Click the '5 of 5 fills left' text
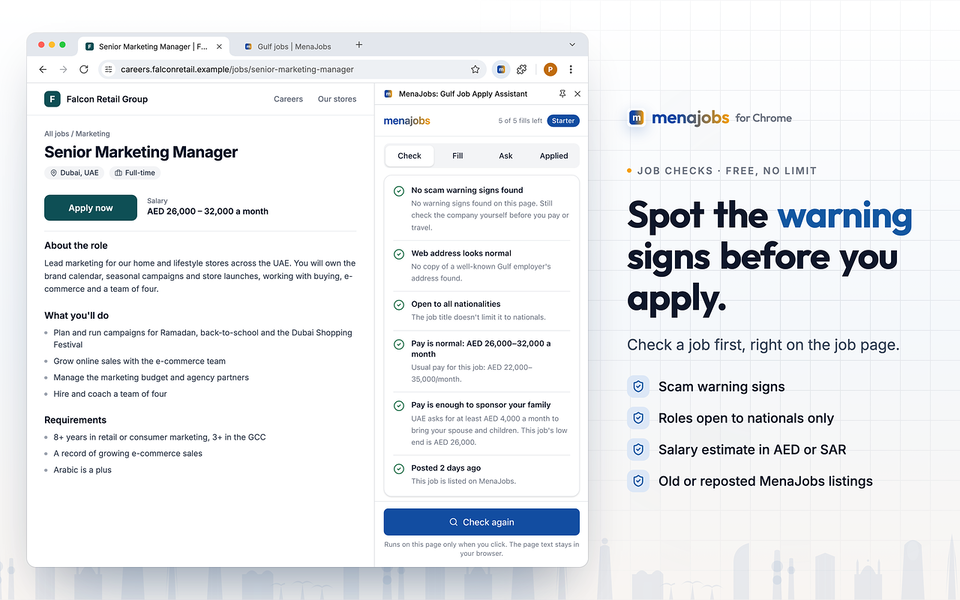This screenshot has width=960, height=600. click(x=520, y=121)
